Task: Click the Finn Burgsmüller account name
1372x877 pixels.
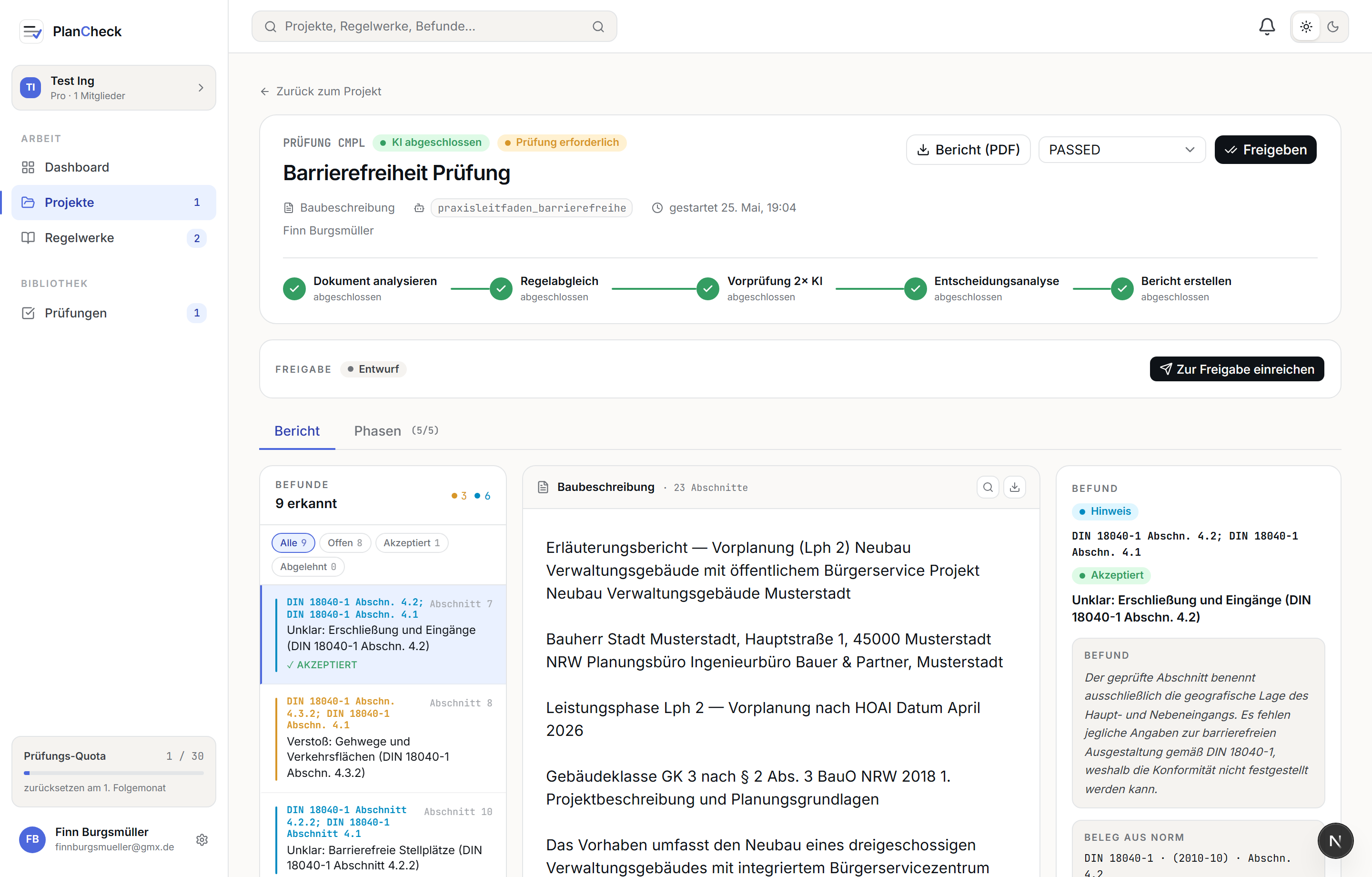Action: (101, 832)
